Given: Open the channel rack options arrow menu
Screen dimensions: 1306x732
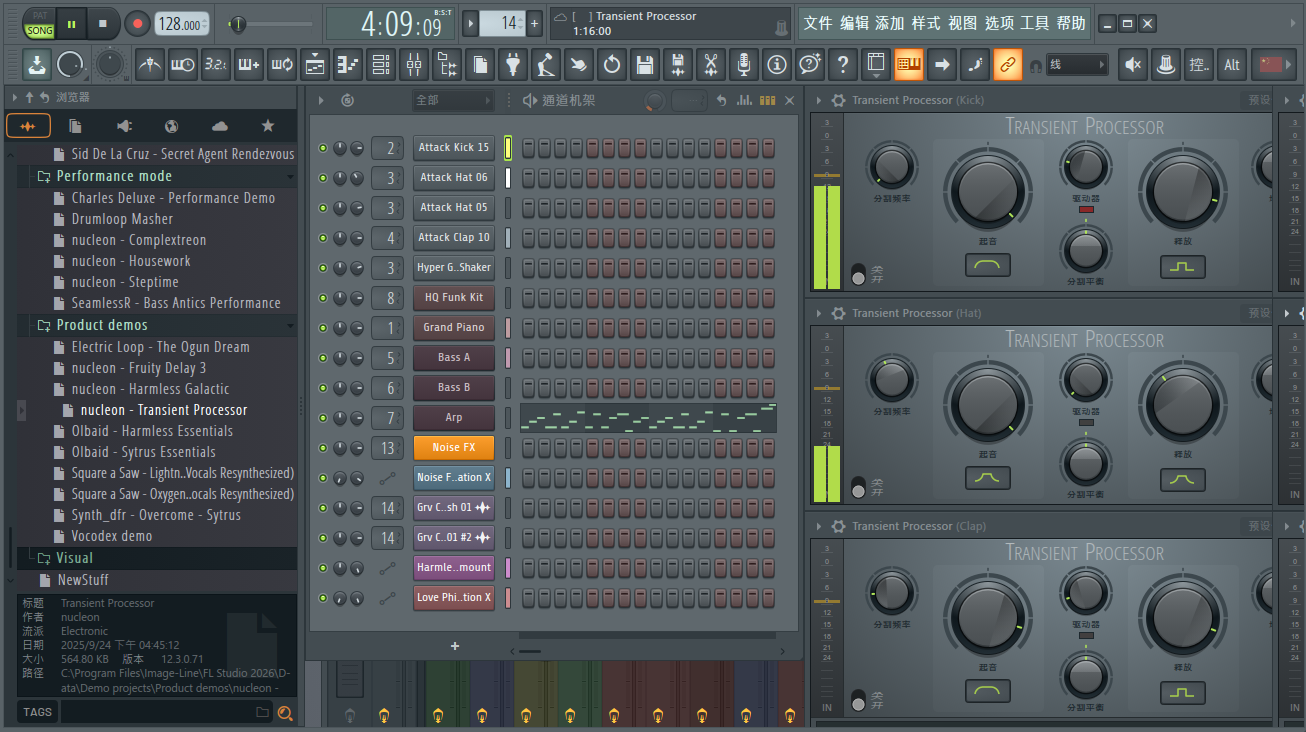Looking at the screenshot, I should pos(321,100).
